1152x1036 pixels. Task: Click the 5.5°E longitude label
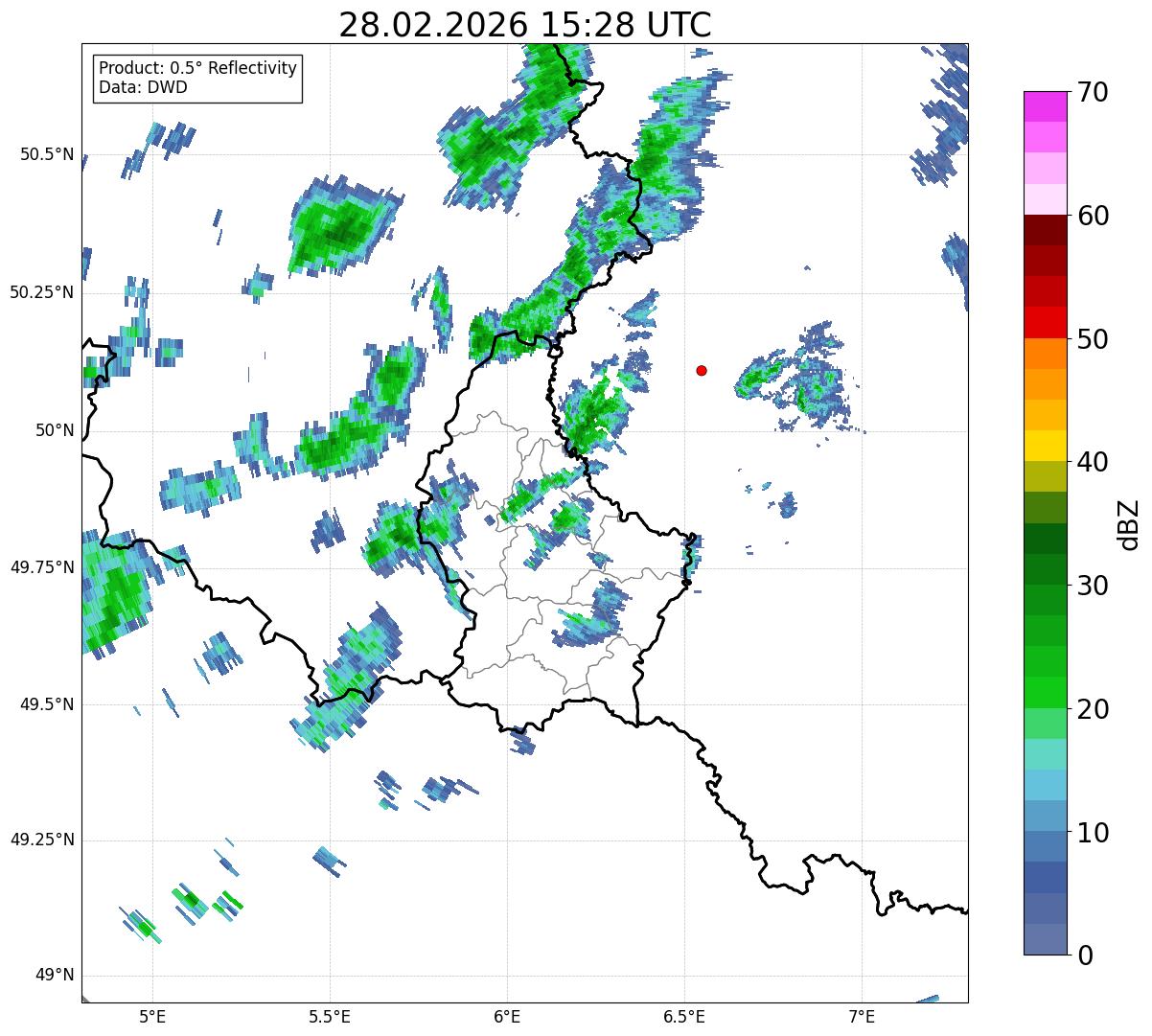(330, 1016)
